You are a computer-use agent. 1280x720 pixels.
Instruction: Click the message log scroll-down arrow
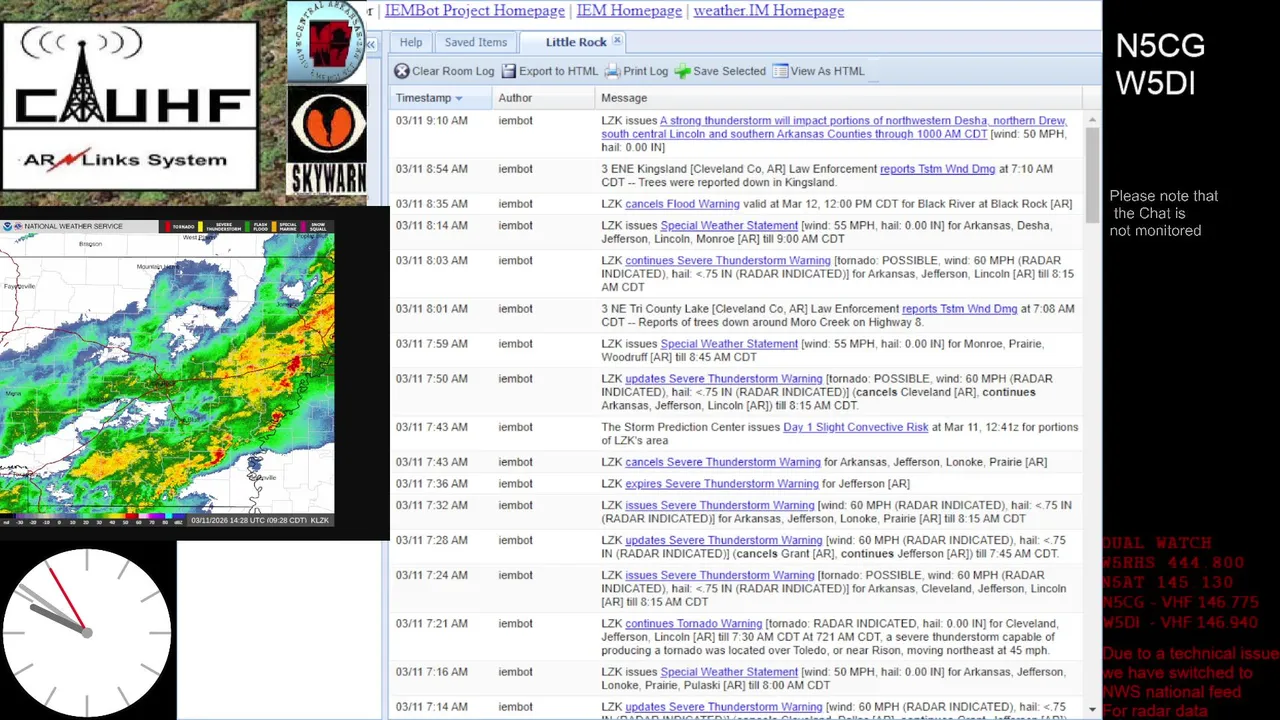pyautogui.click(x=1092, y=709)
